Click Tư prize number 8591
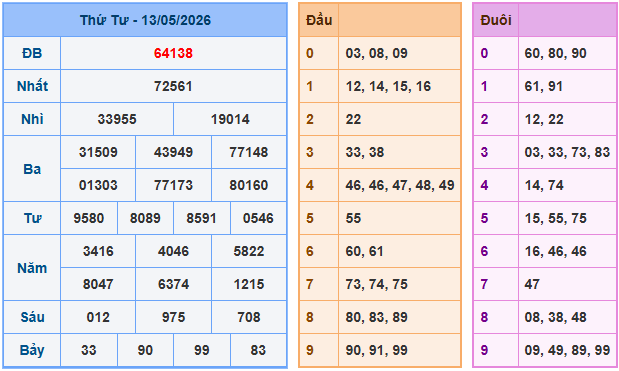Image resolution: width=619 pixels, height=371 pixels. click(x=201, y=218)
